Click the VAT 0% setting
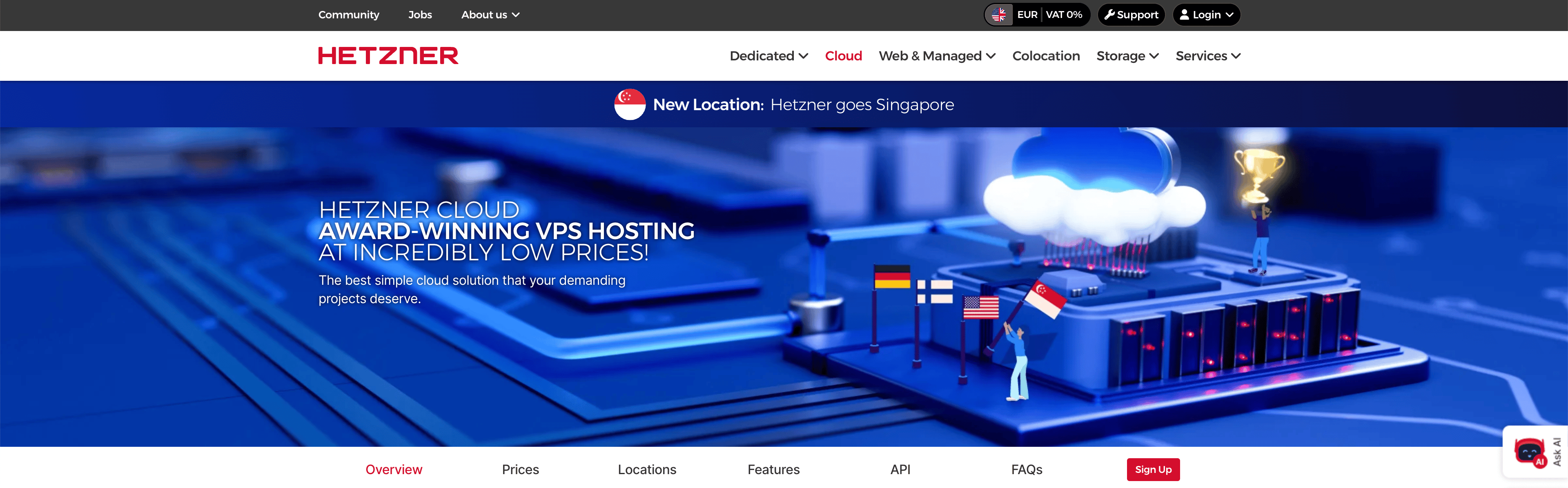The height and width of the screenshot is (488, 1568). [x=1063, y=15]
